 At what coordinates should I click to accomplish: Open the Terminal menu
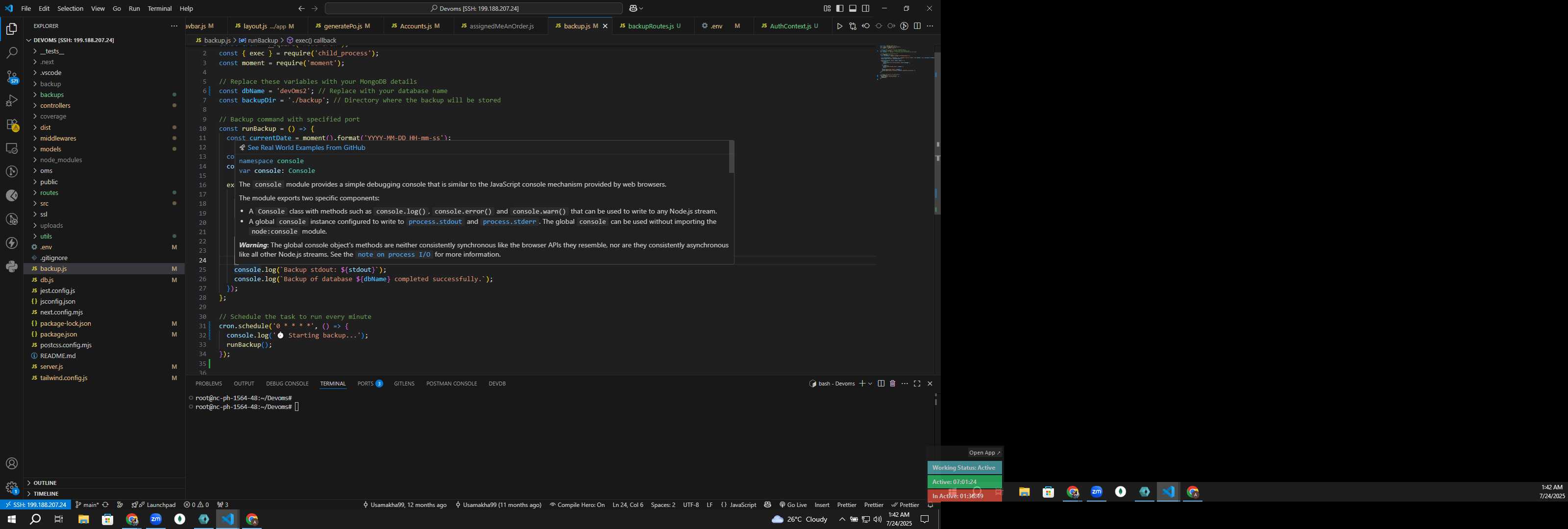[159, 8]
